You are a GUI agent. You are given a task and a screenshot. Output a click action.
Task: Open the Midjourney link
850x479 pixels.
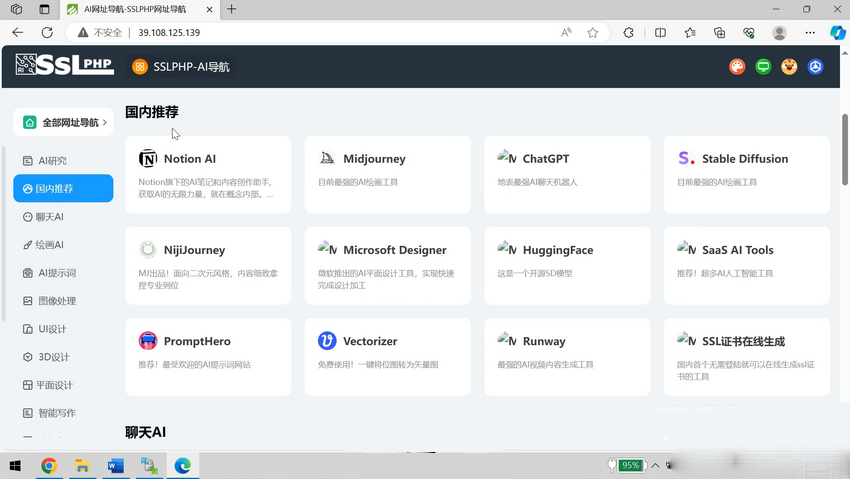click(374, 159)
